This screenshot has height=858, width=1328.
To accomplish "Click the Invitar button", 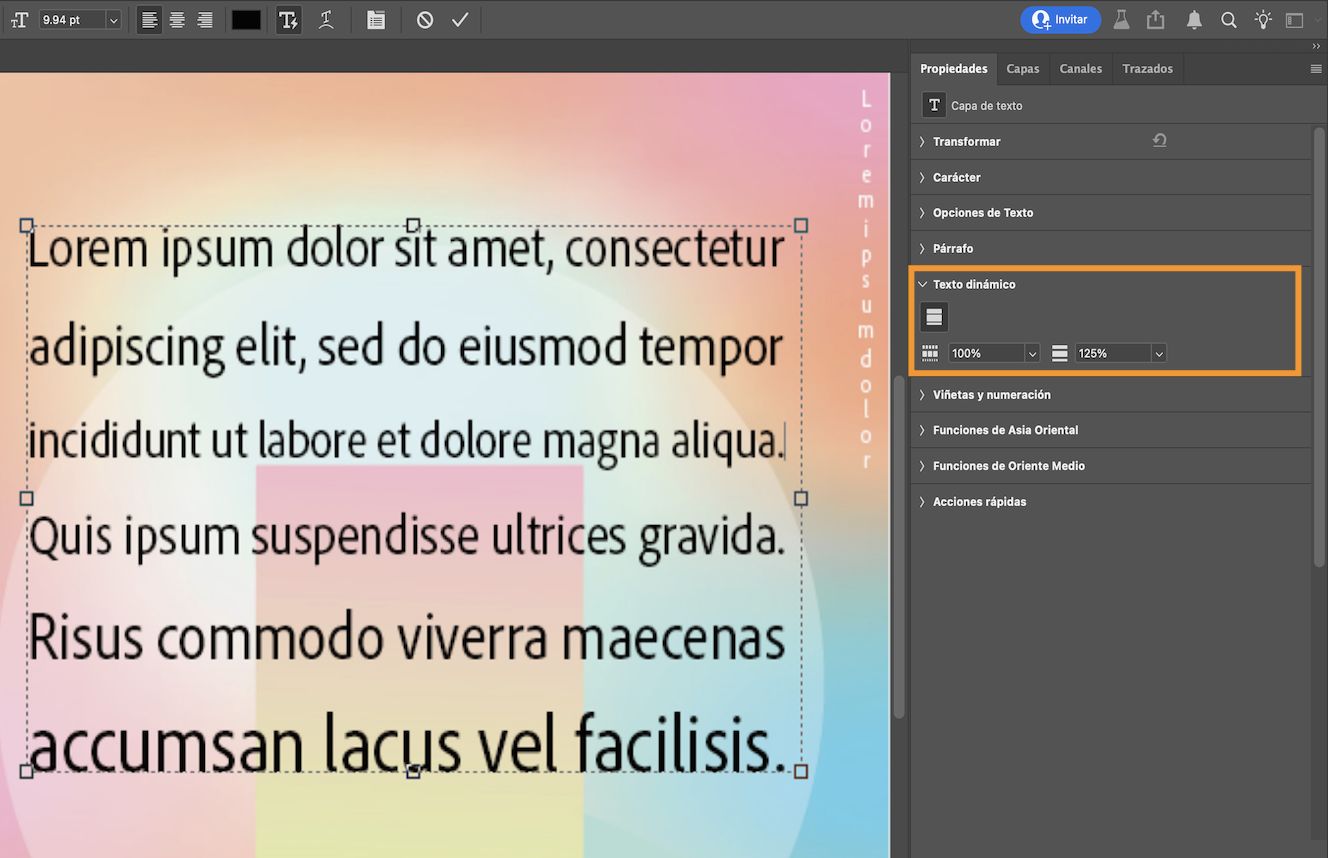I will pyautogui.click(x=1060, y=19).
